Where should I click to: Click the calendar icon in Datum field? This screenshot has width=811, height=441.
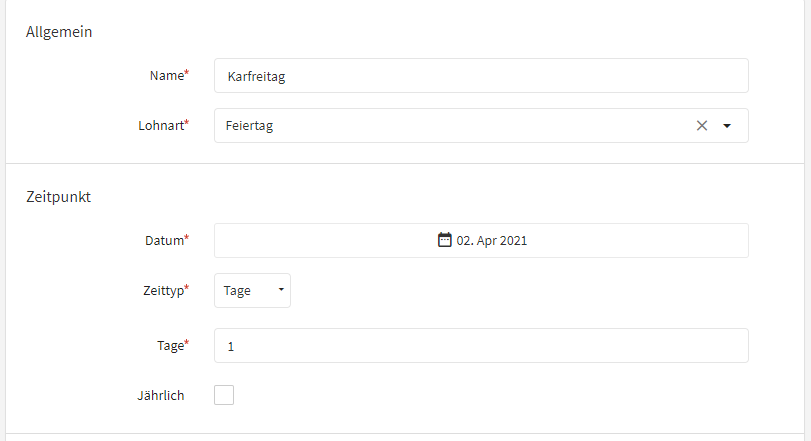[x=444, y=240]
